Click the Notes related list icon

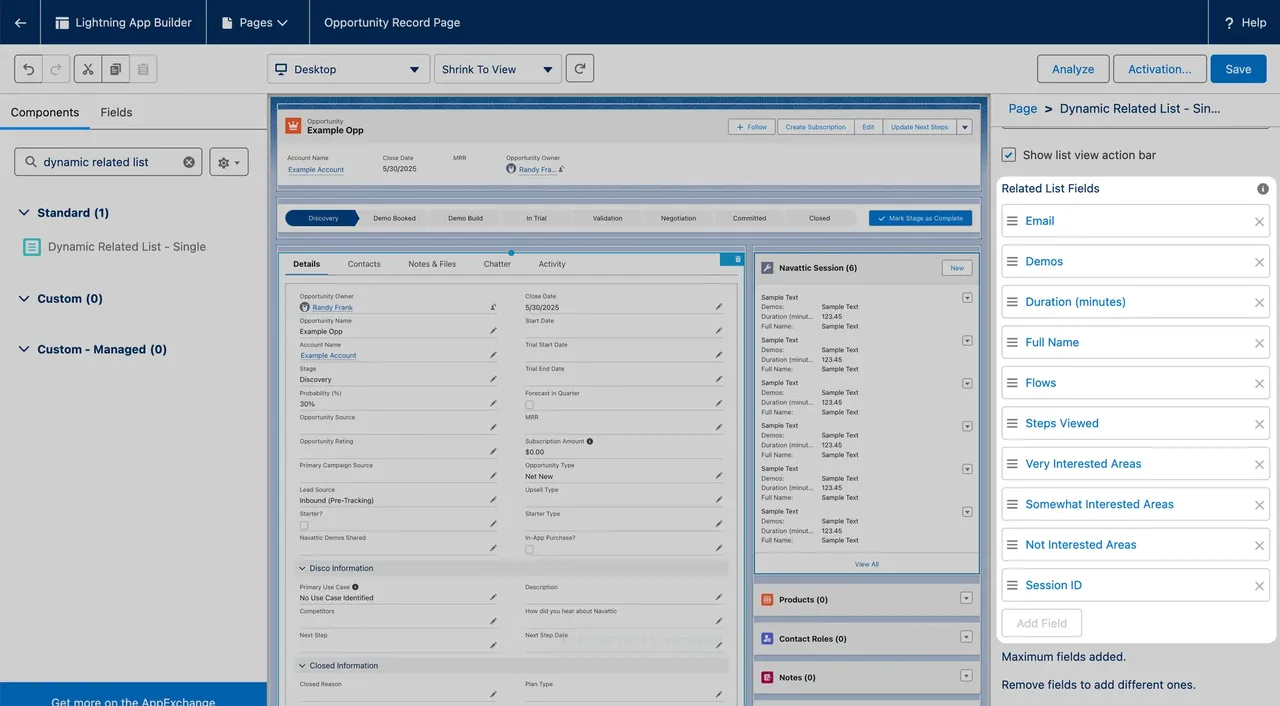767,677
